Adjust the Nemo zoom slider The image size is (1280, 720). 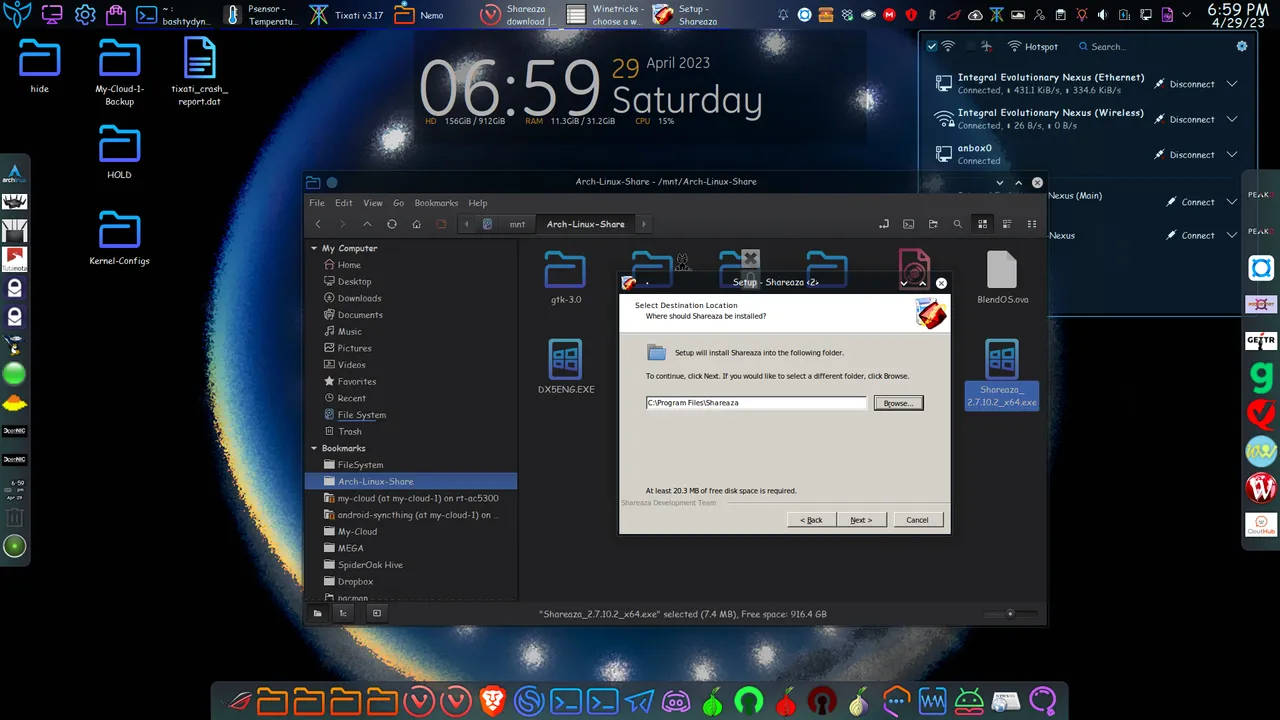tap(1010, 614)
